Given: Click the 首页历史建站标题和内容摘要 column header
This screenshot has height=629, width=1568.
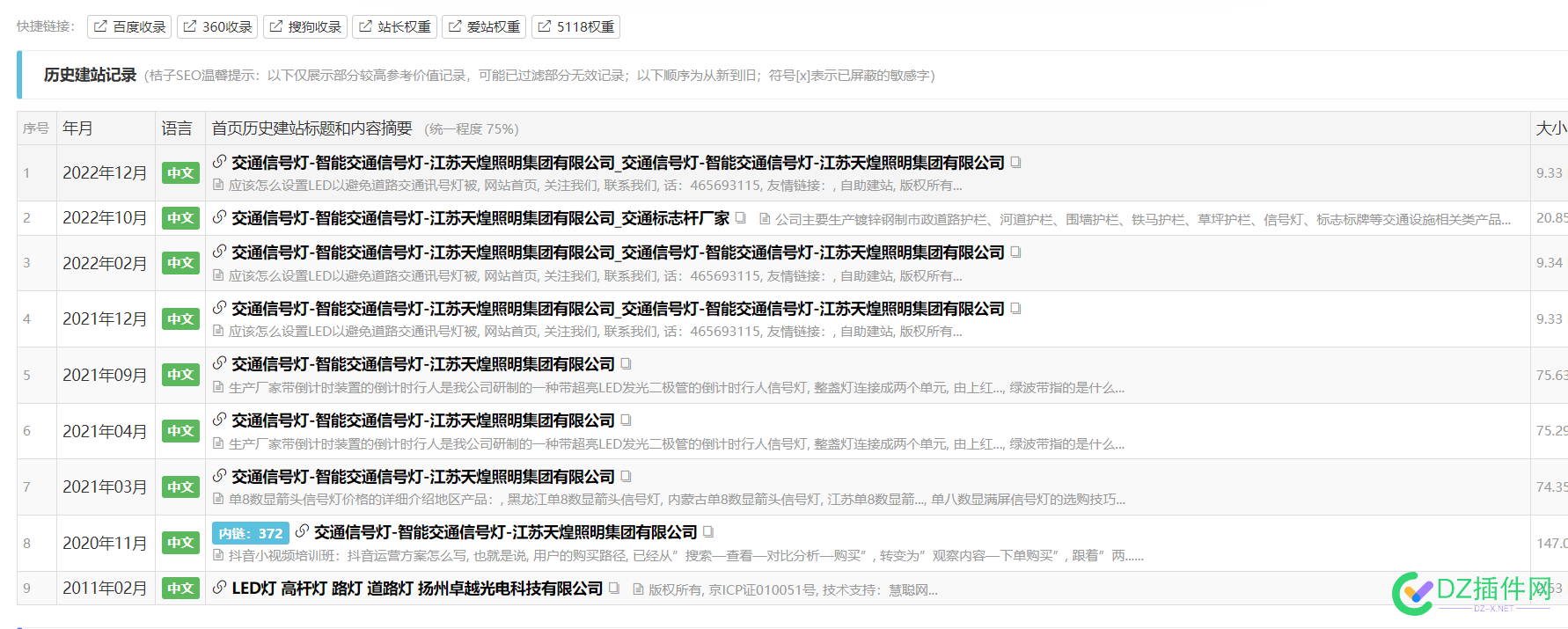Looking at the screenshot, I should (x=311, y=128).
